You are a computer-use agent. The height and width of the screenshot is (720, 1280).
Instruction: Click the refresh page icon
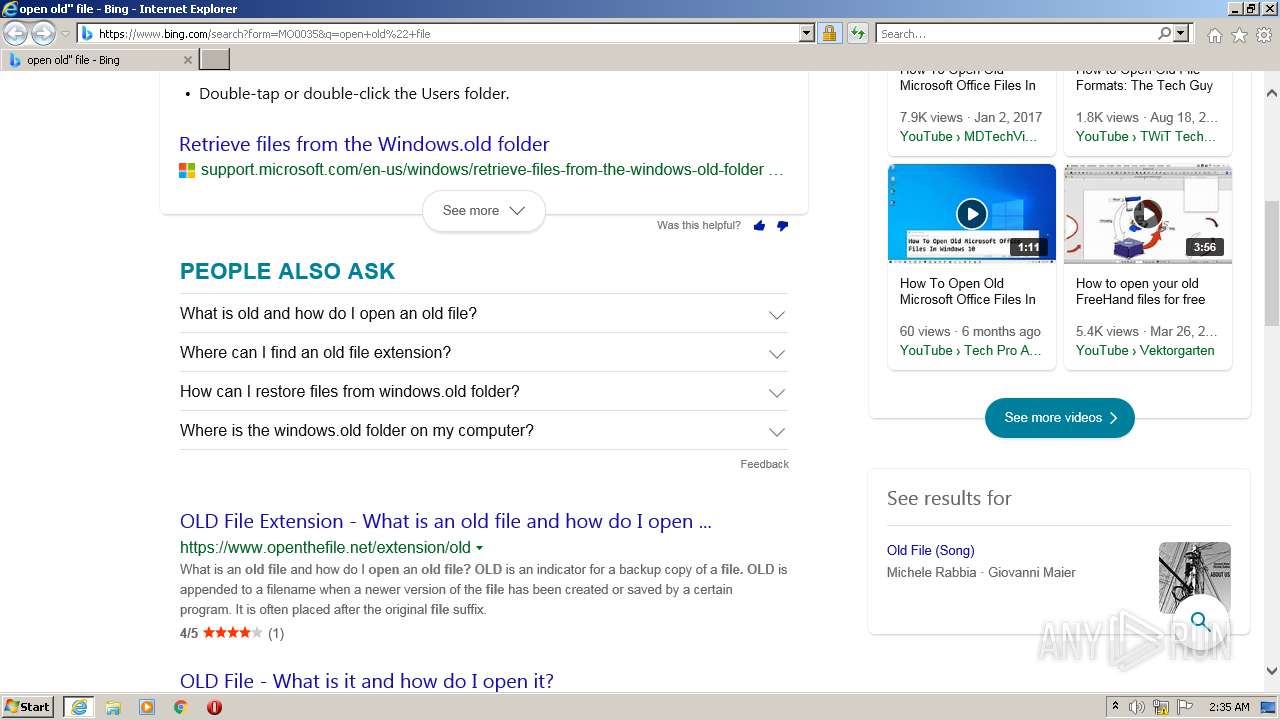tap(857, 34)
